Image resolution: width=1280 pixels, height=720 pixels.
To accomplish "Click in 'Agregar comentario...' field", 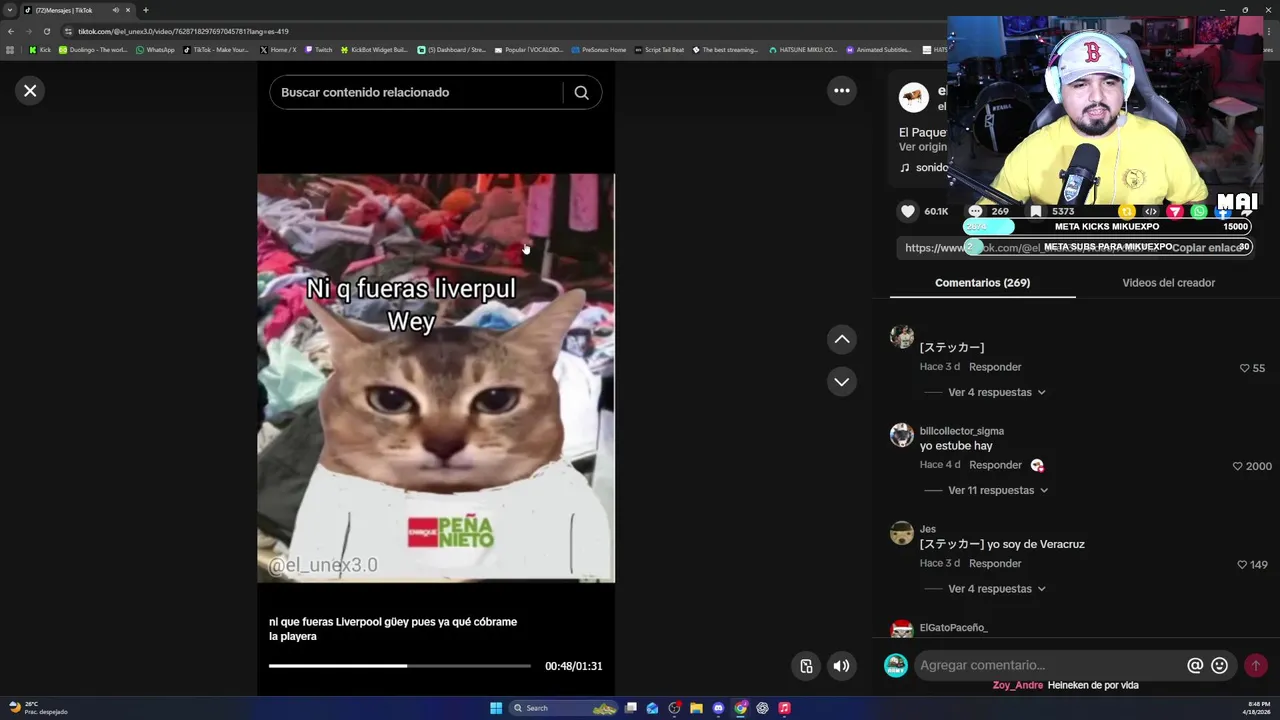I will (1048, 666).
